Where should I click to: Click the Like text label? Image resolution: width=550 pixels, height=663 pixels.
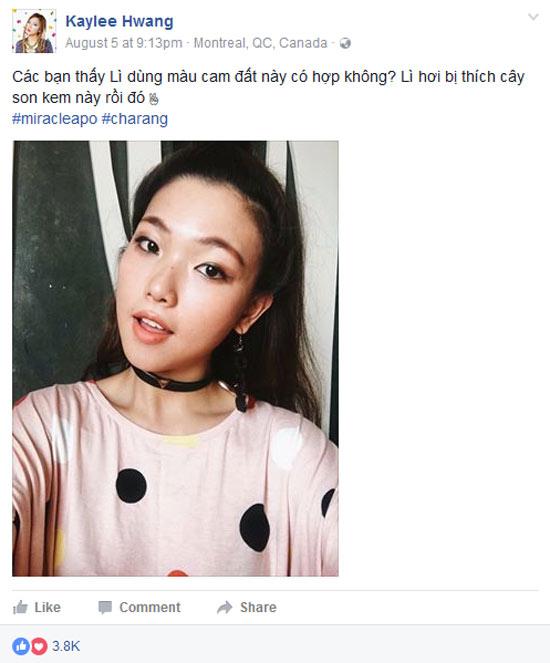pyautogui.click(x=47, y=607)
